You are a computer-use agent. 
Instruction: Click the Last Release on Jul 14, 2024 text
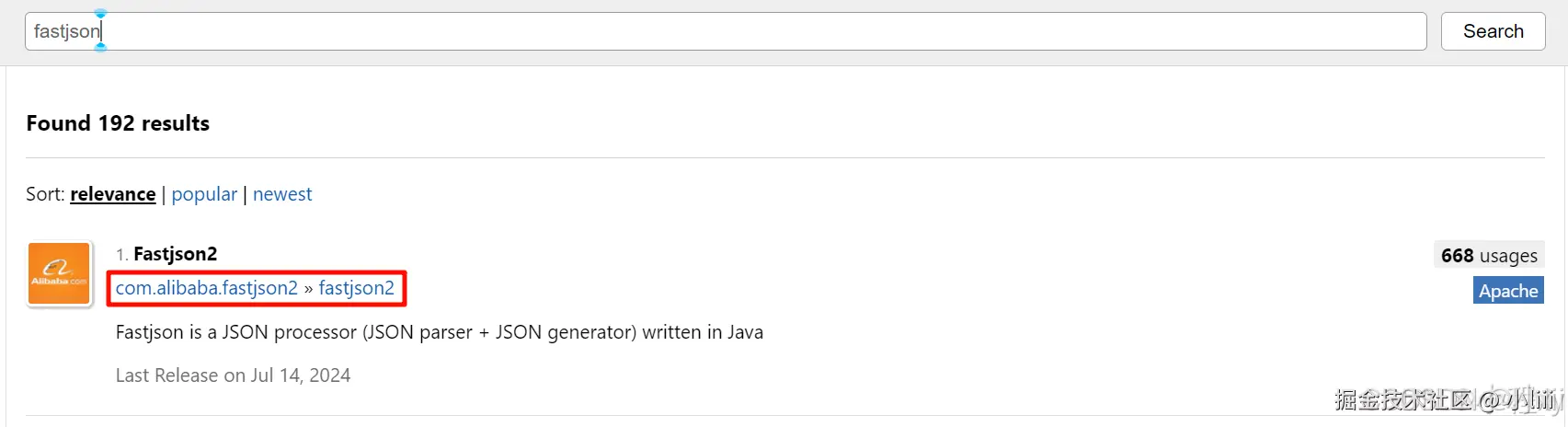(233, 375)
